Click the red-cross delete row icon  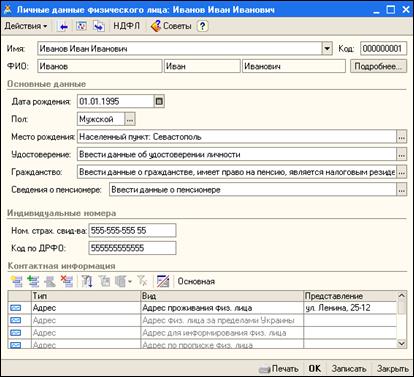[x=67, y=281]
